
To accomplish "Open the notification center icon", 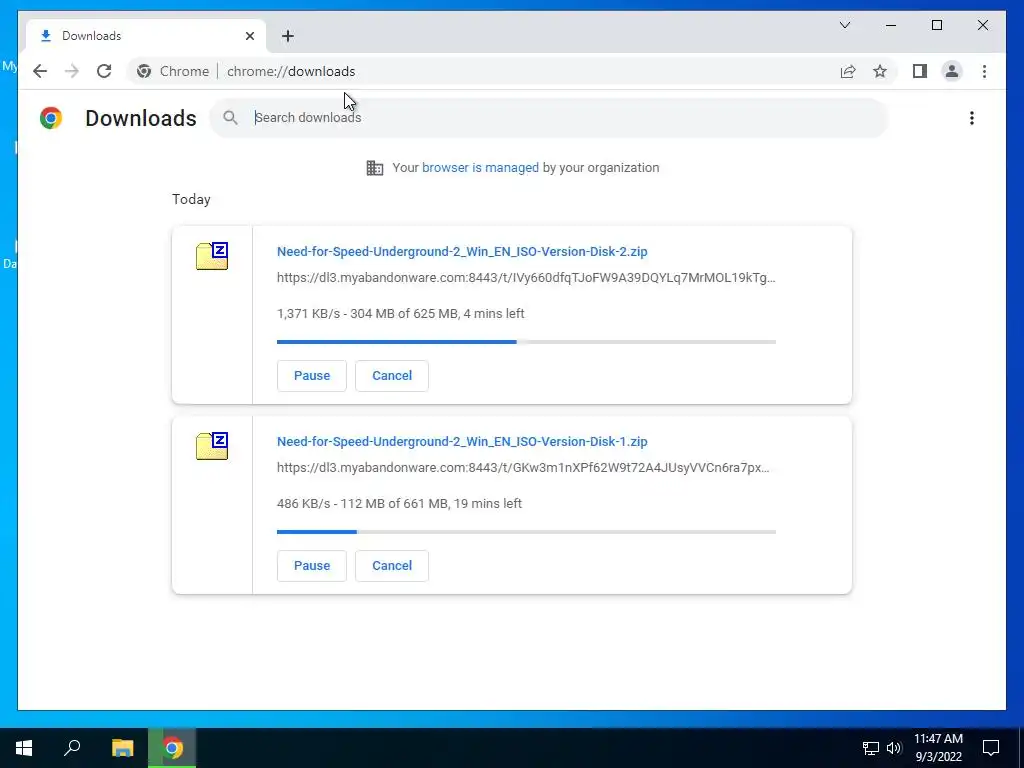I will click(x=991, y=748).
